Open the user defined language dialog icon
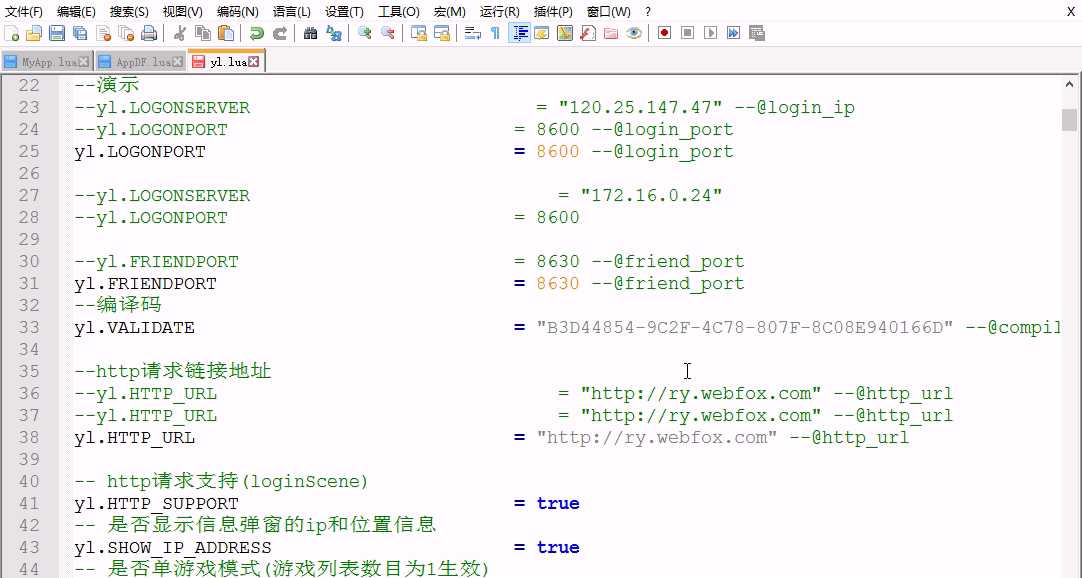The height and width of the screenshot is (578, 1082). tap(542, 33)
